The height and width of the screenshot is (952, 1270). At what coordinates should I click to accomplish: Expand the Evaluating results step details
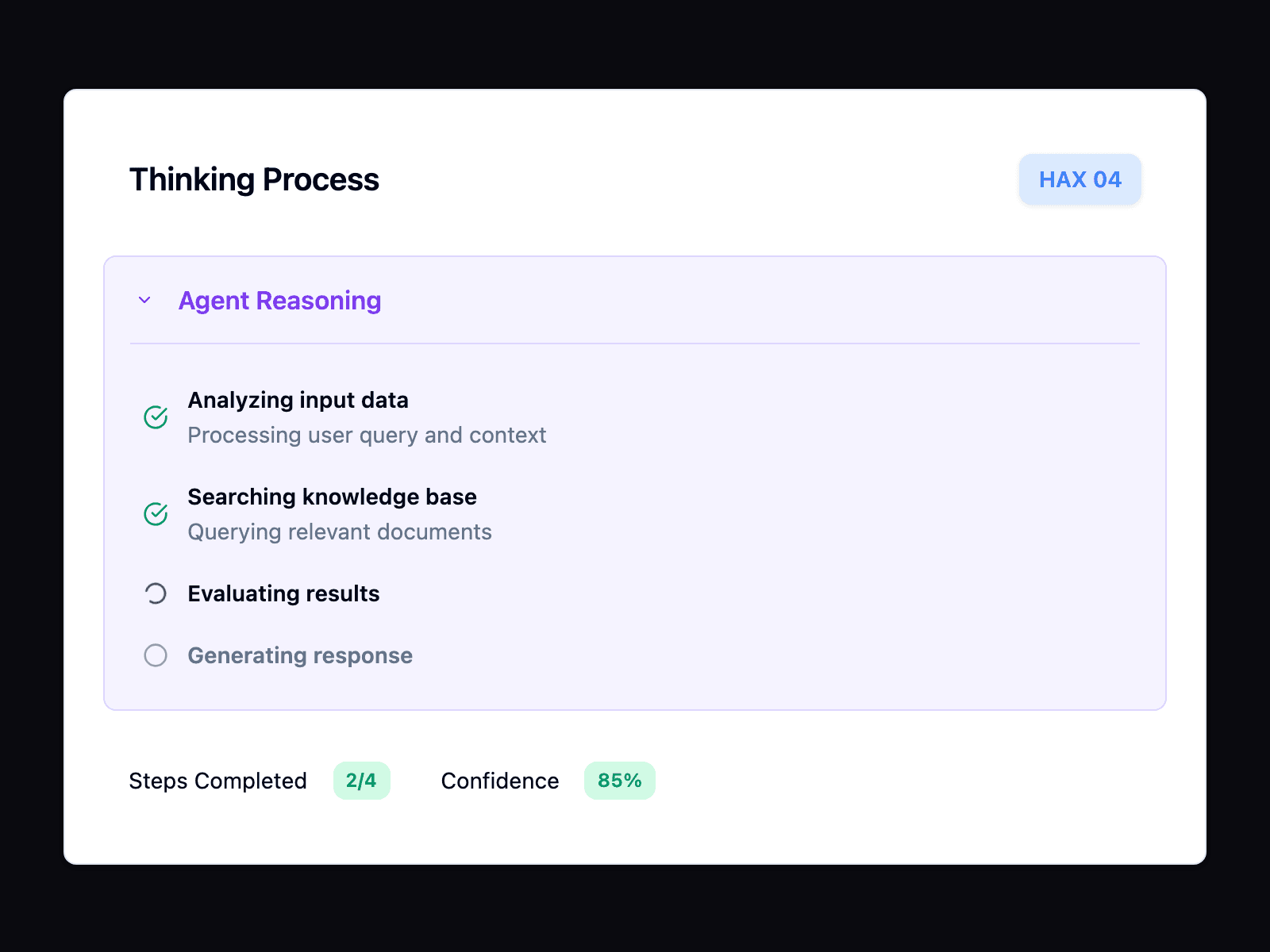[283, 593]
